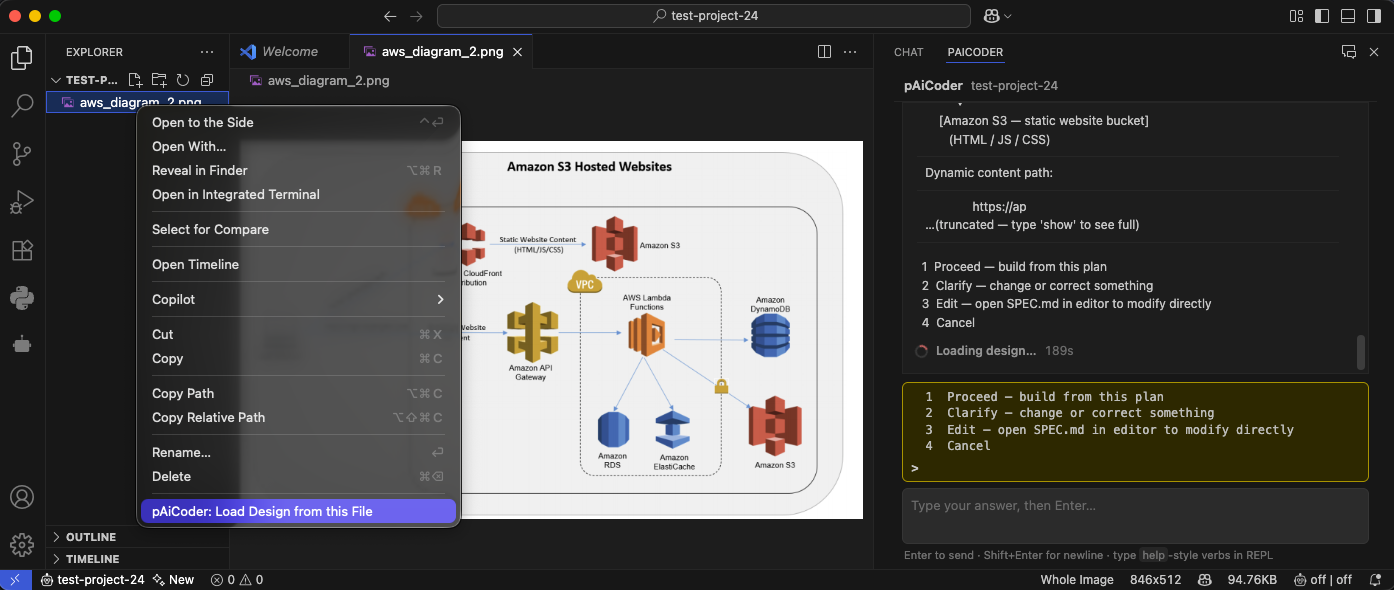Image resolution: width=1394 pixels, height=590 pixels.
Task: Click the 846x512 image size in status bar
Action: click(x=1156, y=580)
